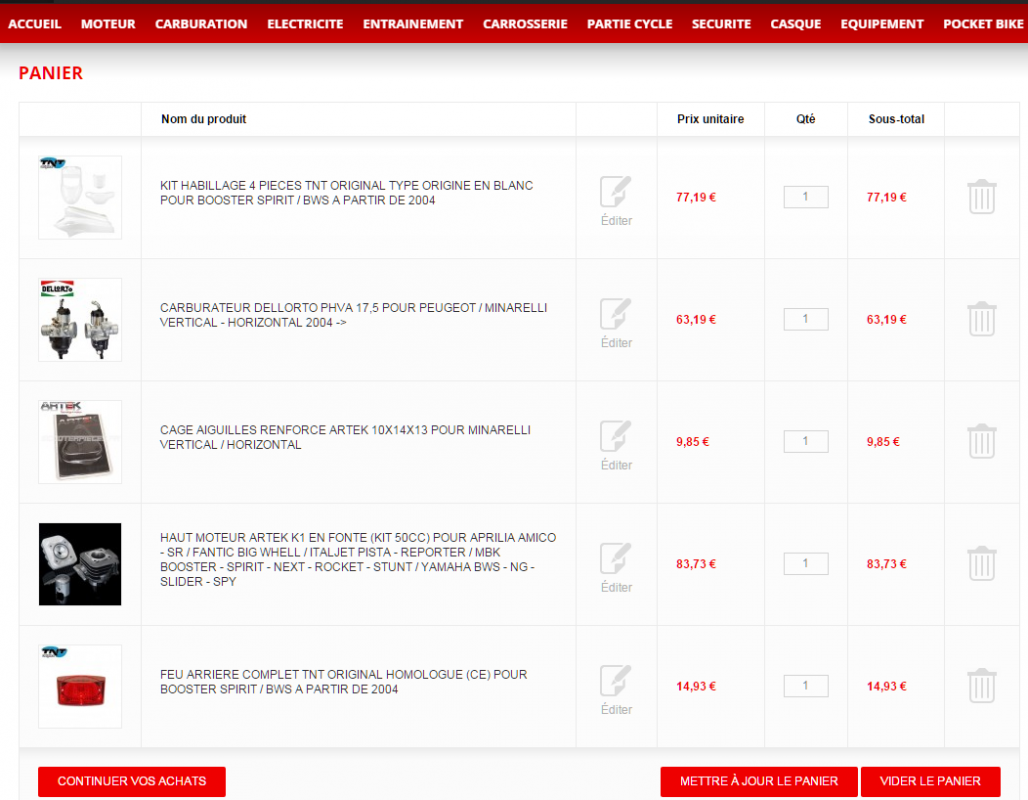Remove CAGE AIGUILLES item via trash icon
The height and width of the screenshot is (800, 1028).
coord(981,441)
